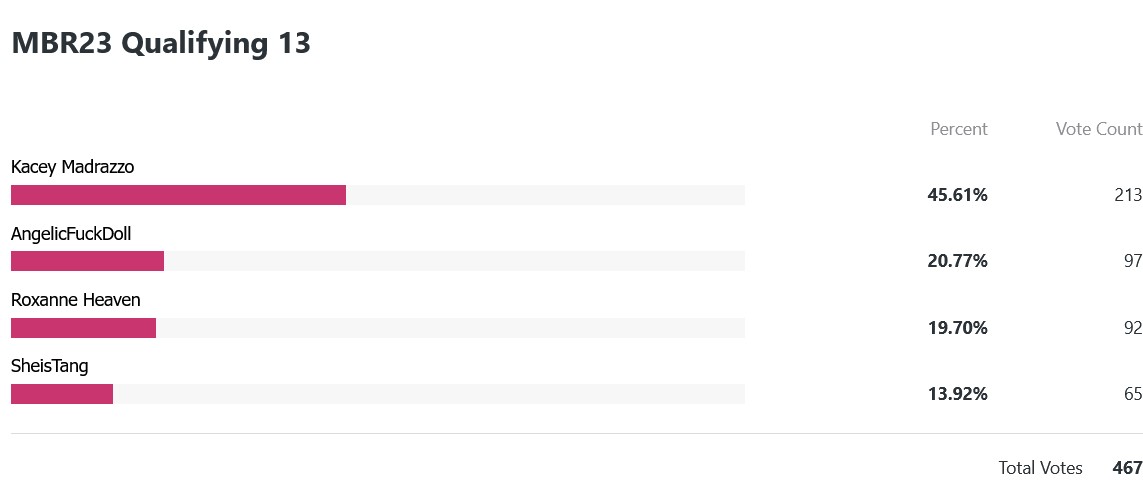The image size is (1143, 482).
Task: Click the Percent column header
Action: [x=959, y=129]
